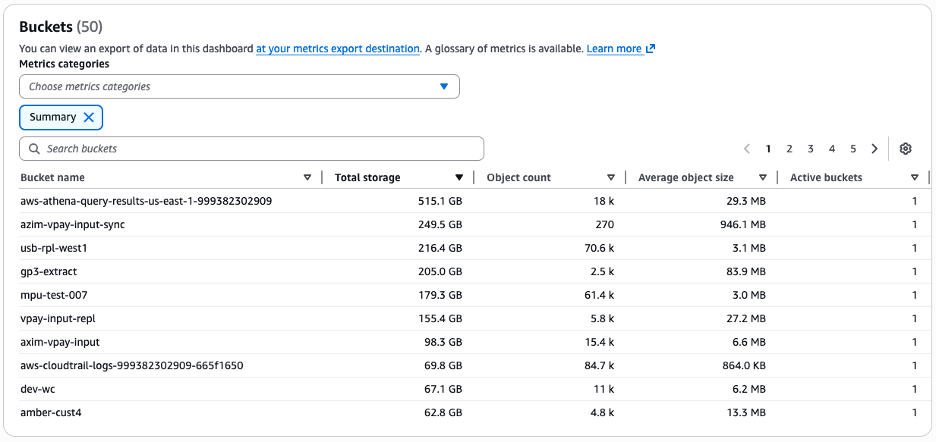Sort by Total storage column arrow

coord(459,177)
